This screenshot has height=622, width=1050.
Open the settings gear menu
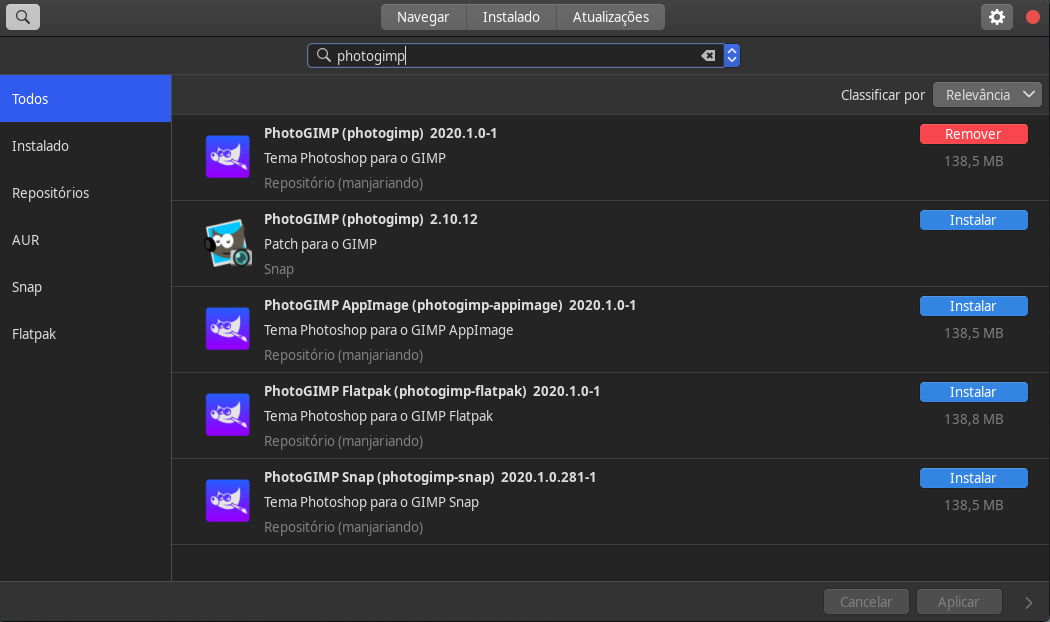point(996,17)
